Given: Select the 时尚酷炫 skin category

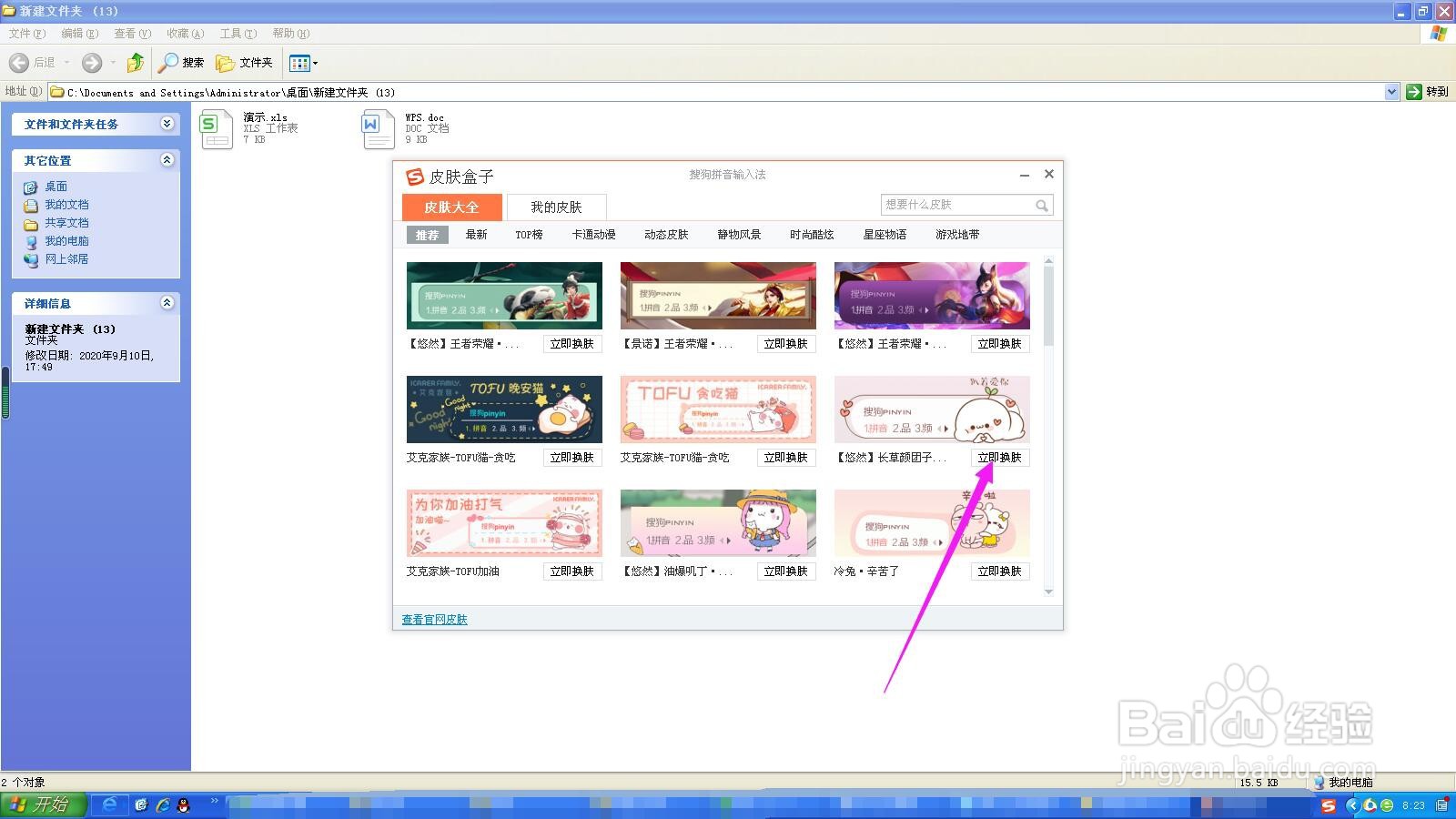Looking at the screenshot, I should click(x=812, y=235).
